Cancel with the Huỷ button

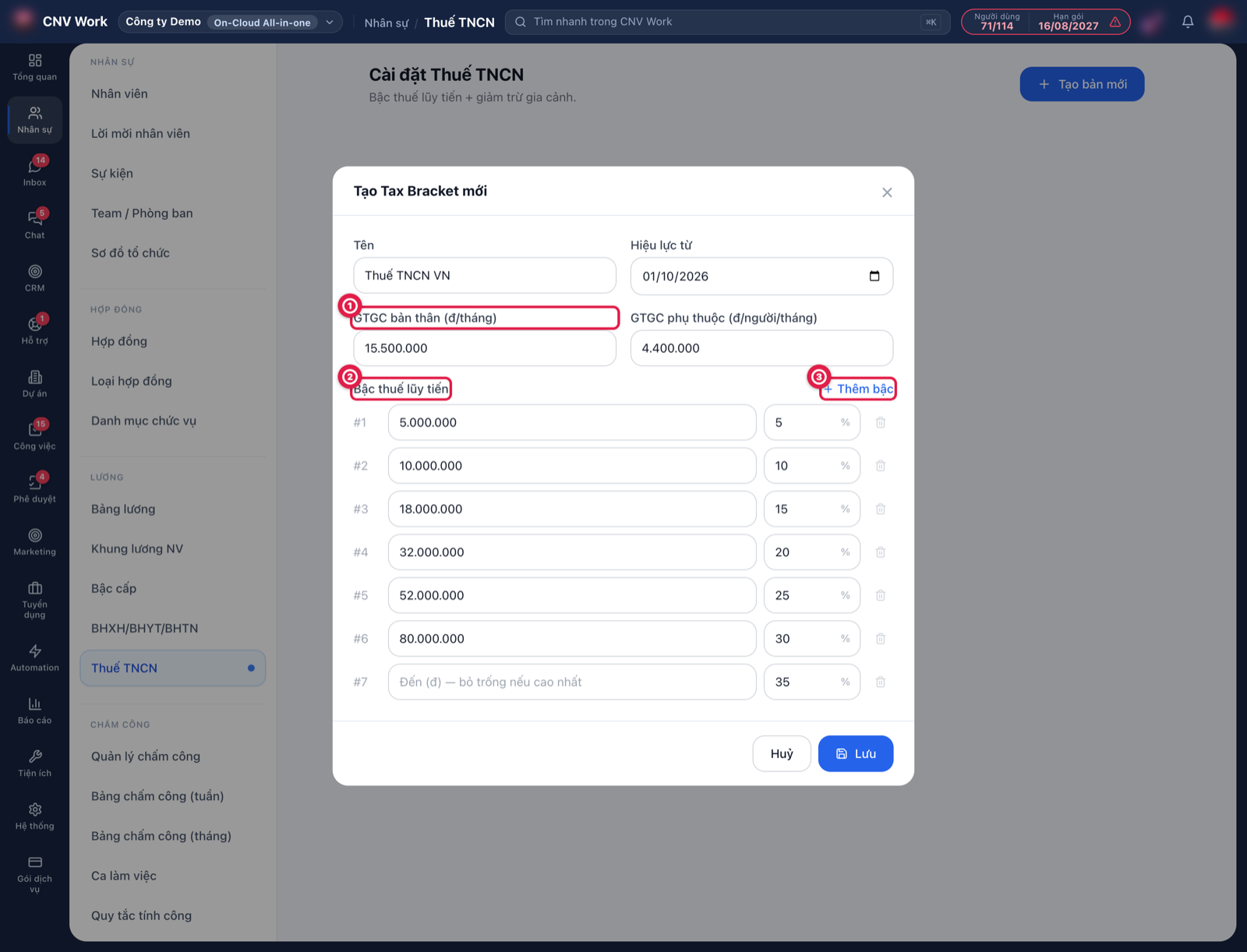tap(782, 753)
